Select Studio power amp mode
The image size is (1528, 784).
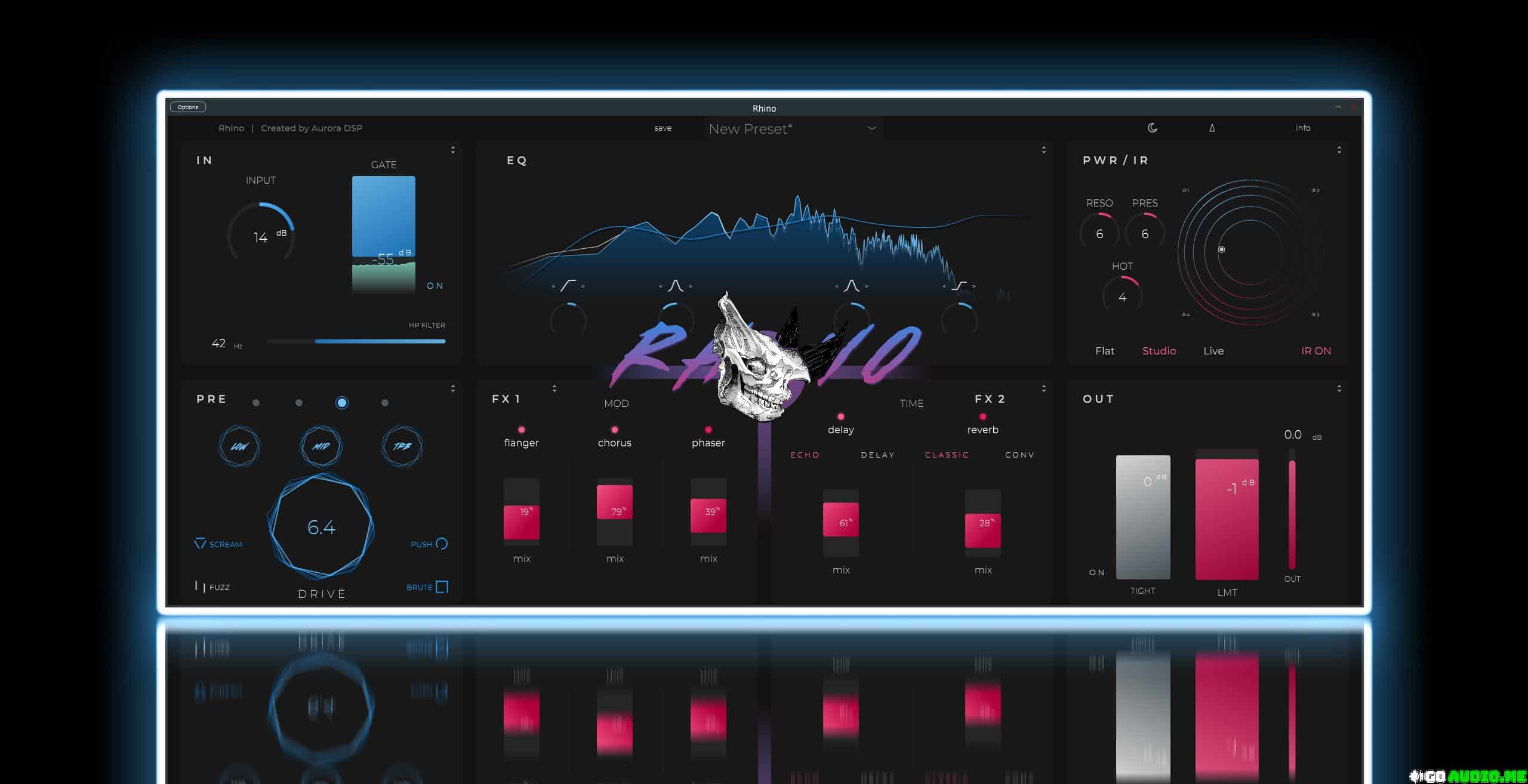(1159, 351)
